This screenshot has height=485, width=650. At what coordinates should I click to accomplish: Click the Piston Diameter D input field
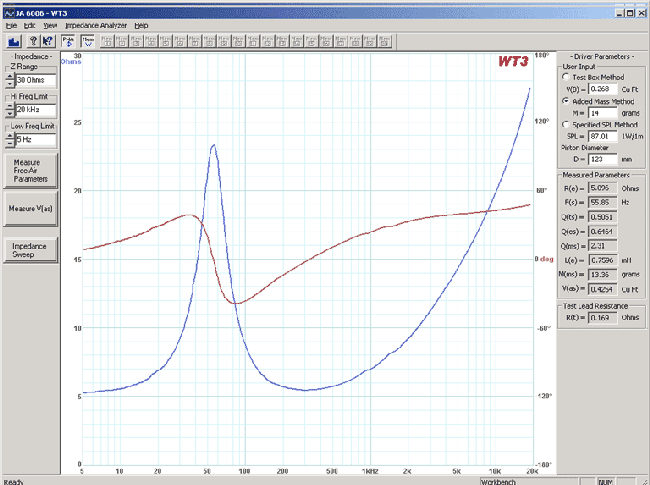pos(604,158)
